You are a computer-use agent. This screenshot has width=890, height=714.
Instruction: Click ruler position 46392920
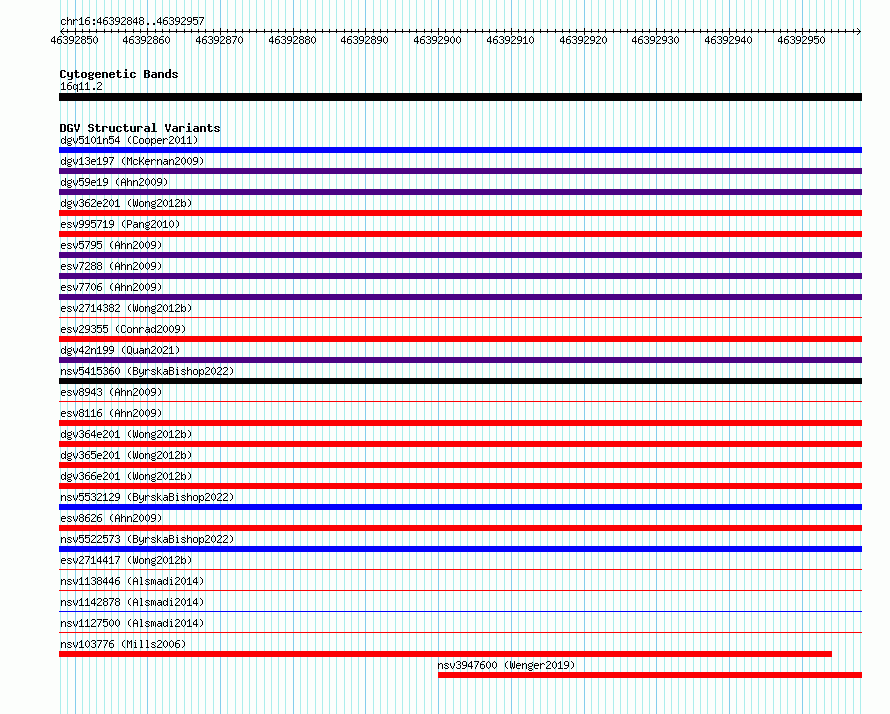(583, 40)
